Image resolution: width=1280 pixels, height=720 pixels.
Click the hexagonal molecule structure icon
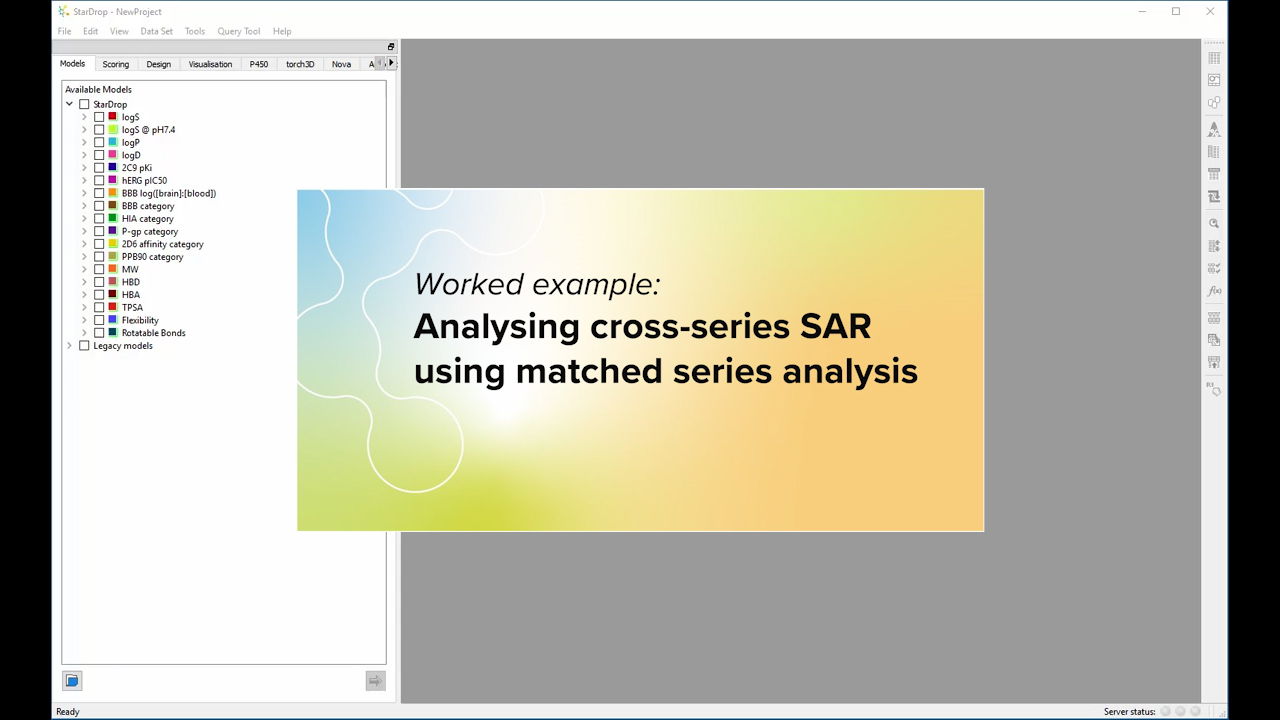tap(1214, 102)
